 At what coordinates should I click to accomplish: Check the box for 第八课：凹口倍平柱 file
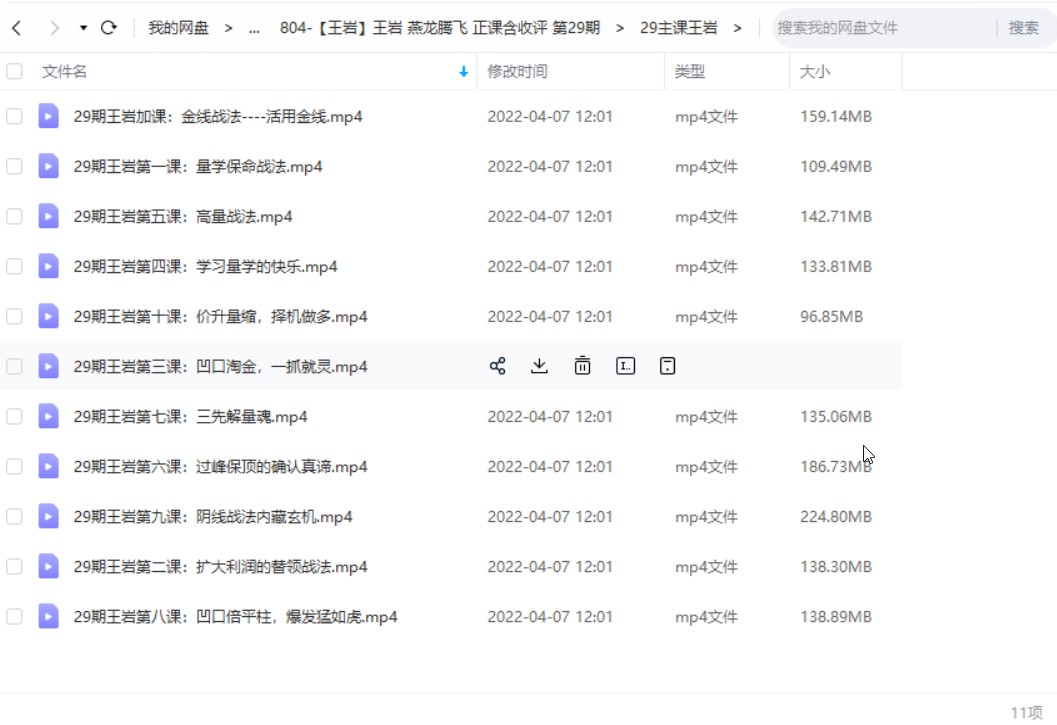(x=14, y=616)
